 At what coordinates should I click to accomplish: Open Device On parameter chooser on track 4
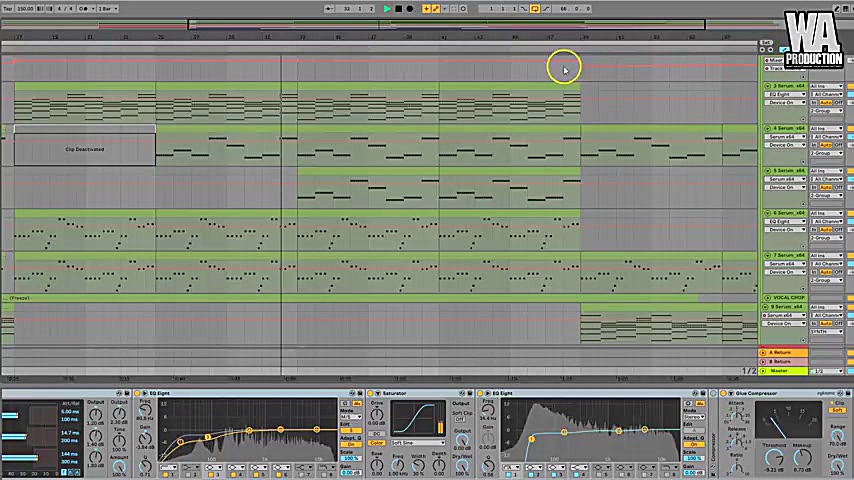785,145
